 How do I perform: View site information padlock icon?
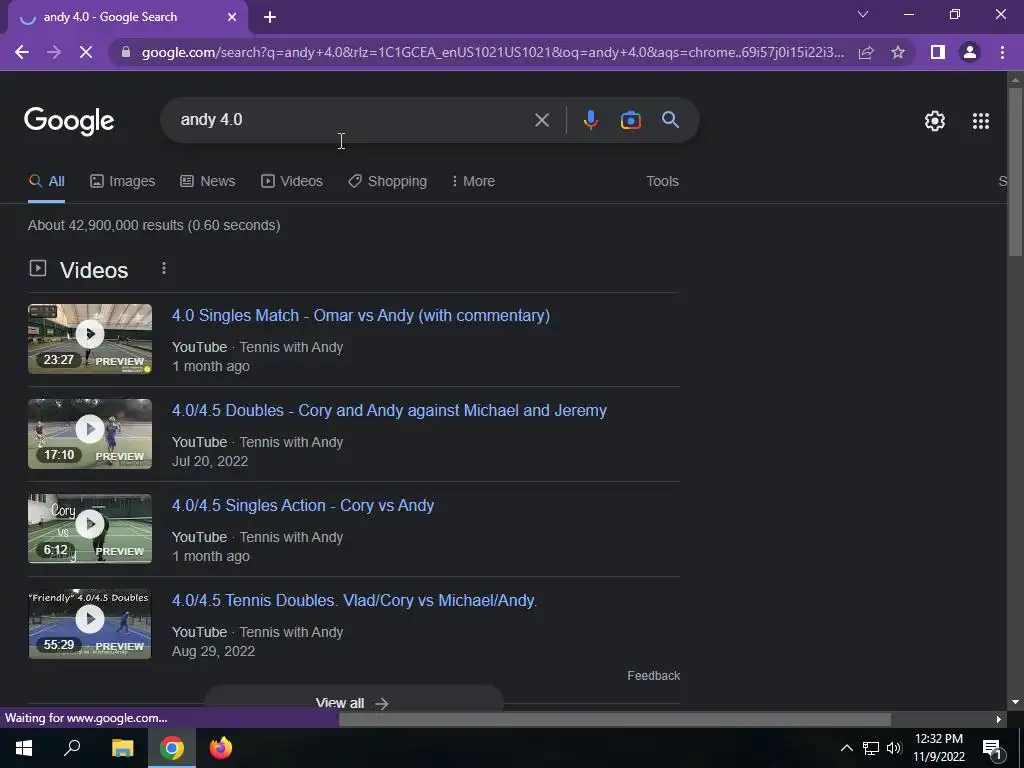pos(126,52)
